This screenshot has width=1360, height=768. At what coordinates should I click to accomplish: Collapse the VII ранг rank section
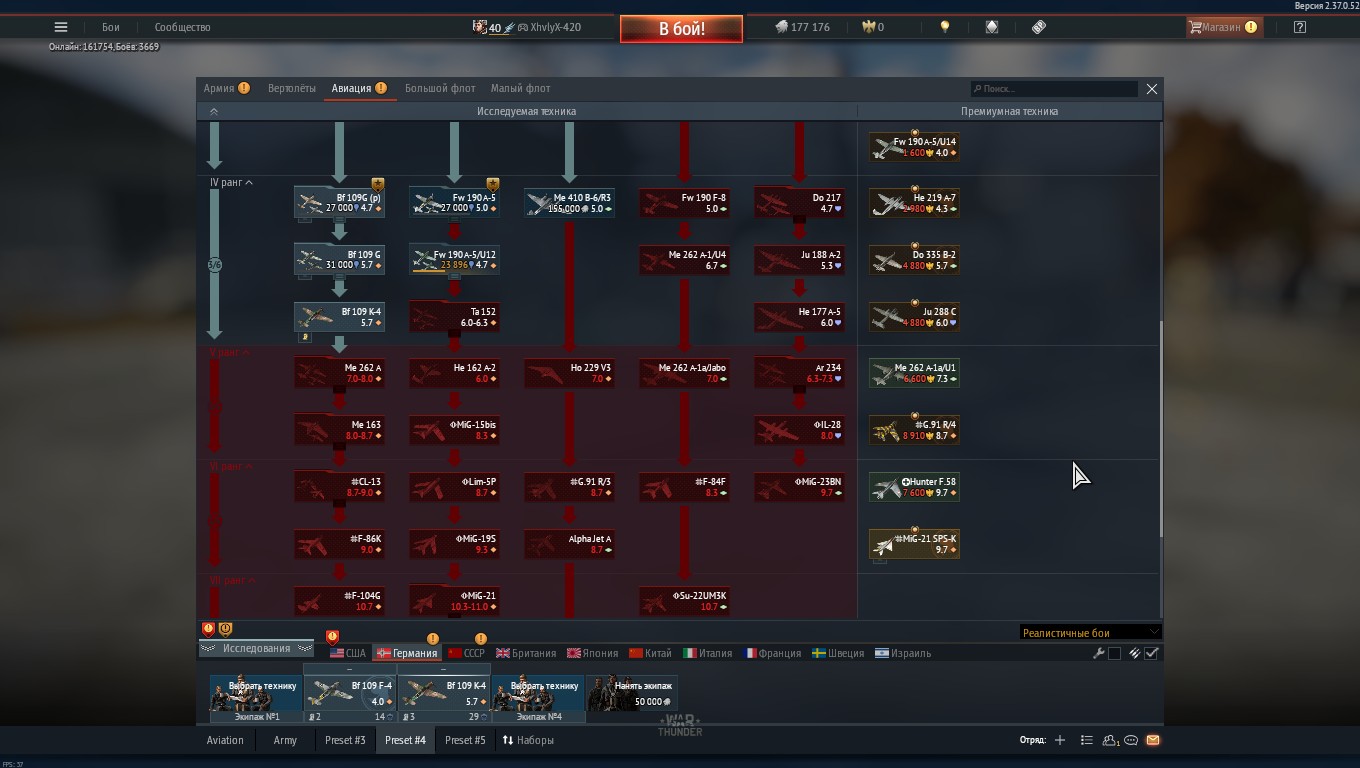(233, 580)
